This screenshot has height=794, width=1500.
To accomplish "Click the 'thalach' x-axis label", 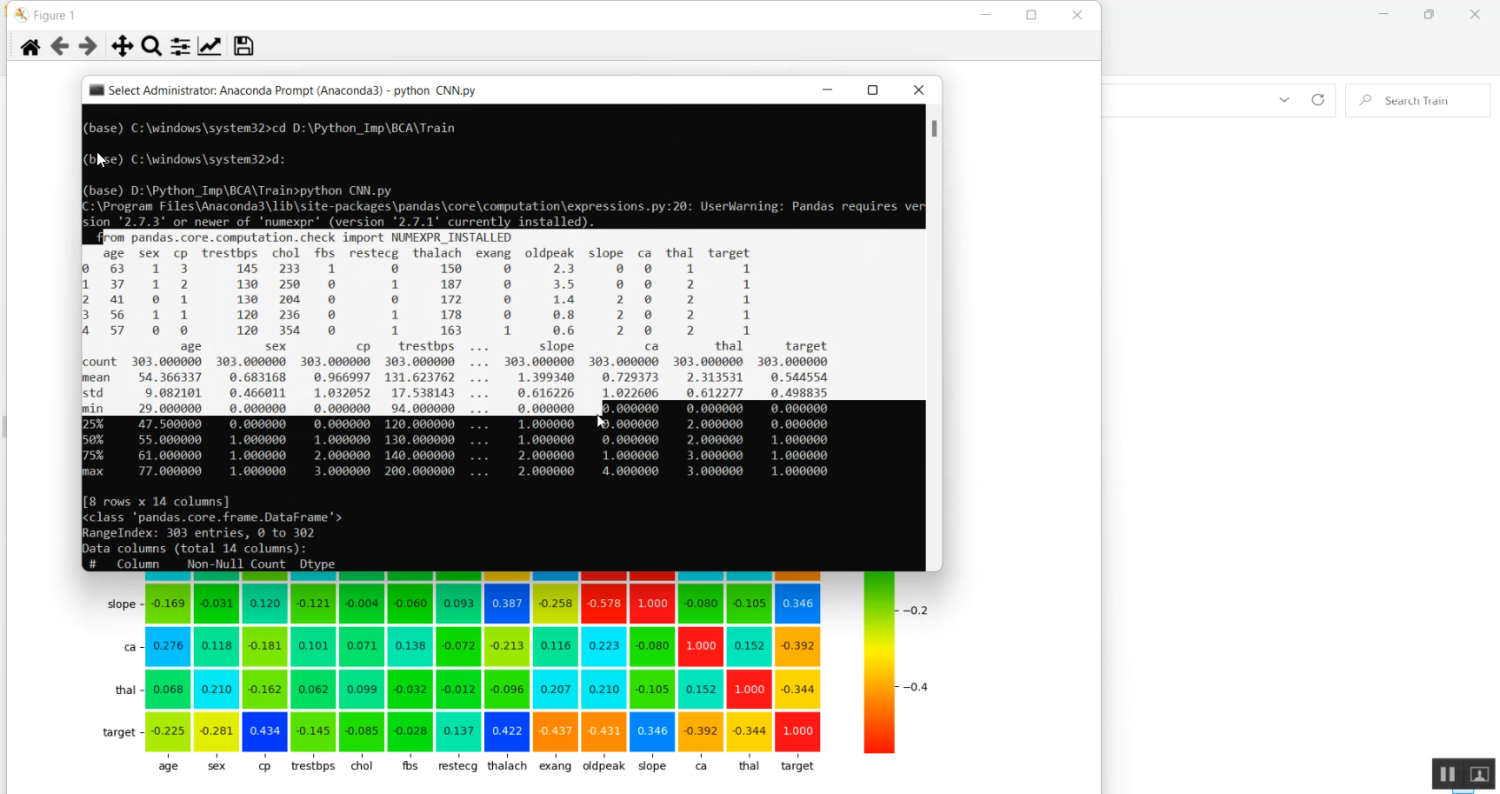I will [507, 766].
